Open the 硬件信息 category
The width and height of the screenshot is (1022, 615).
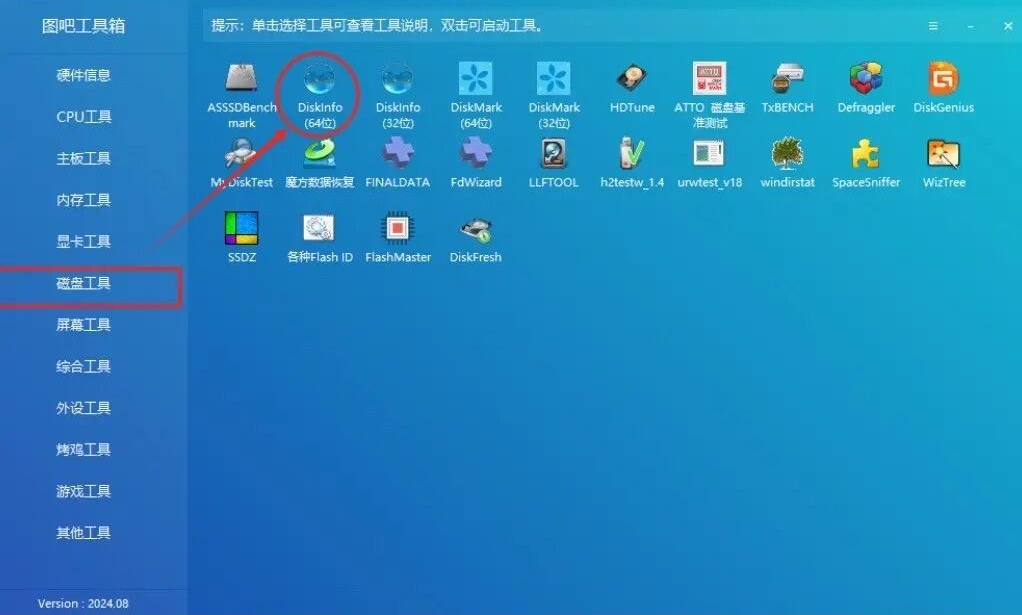(x=83, y=76)
